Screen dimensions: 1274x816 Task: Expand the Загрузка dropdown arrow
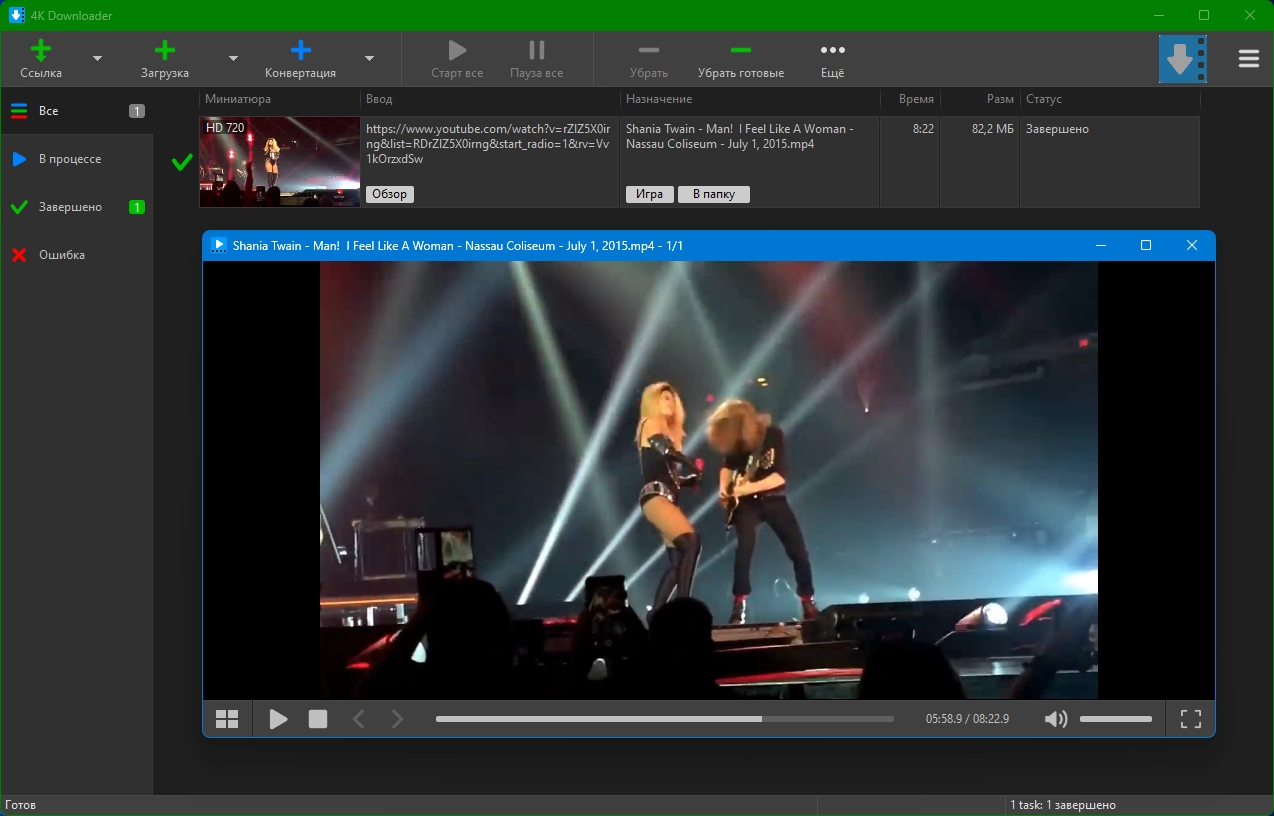pos(233,59)
